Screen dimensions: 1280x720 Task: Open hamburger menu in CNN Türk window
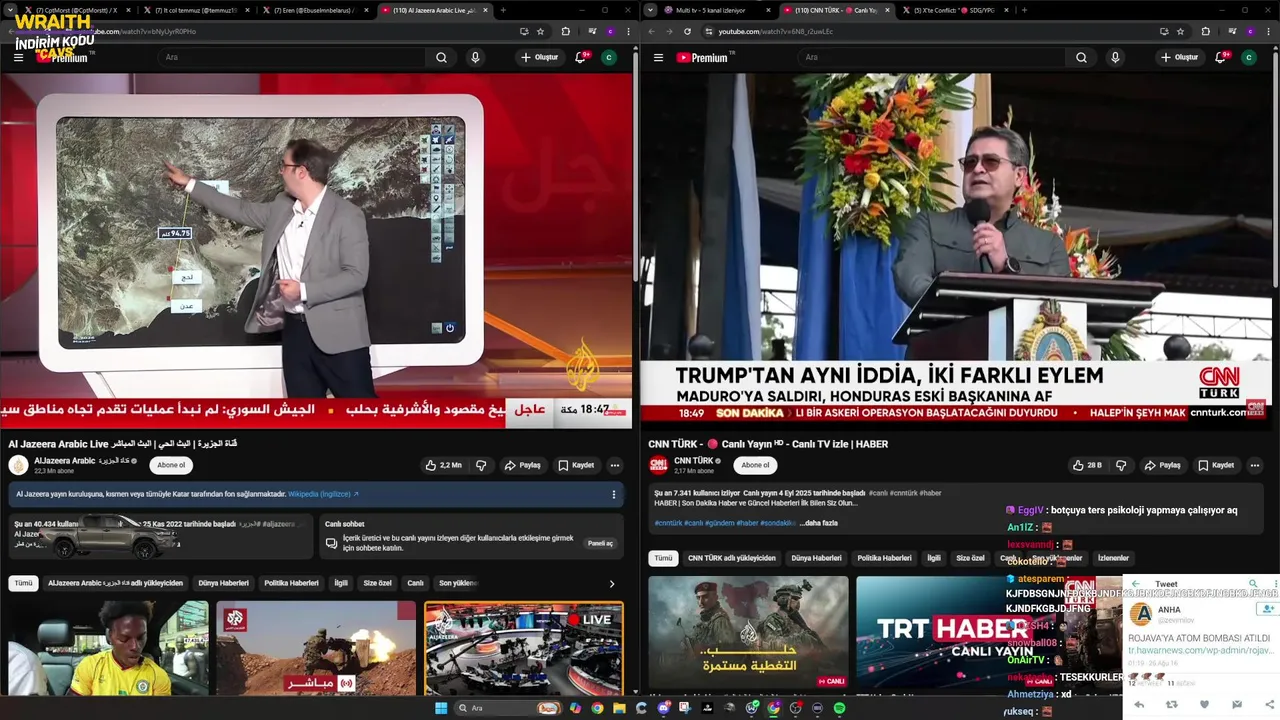[x=658, y=57]
